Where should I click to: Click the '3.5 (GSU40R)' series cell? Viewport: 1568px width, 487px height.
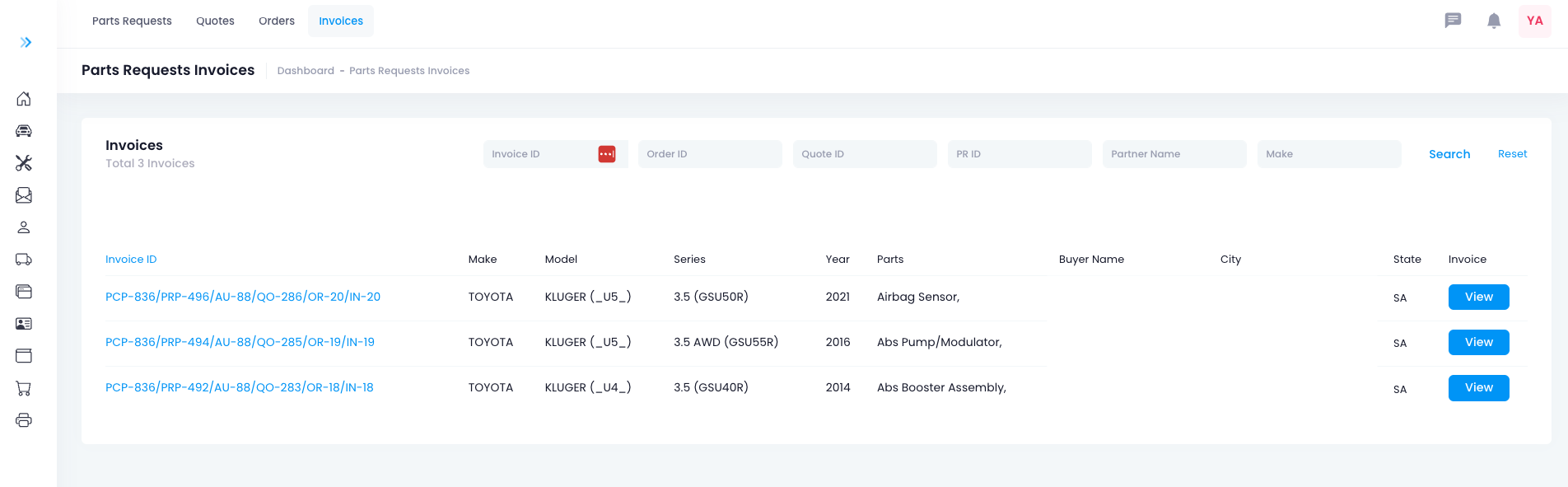711,387
